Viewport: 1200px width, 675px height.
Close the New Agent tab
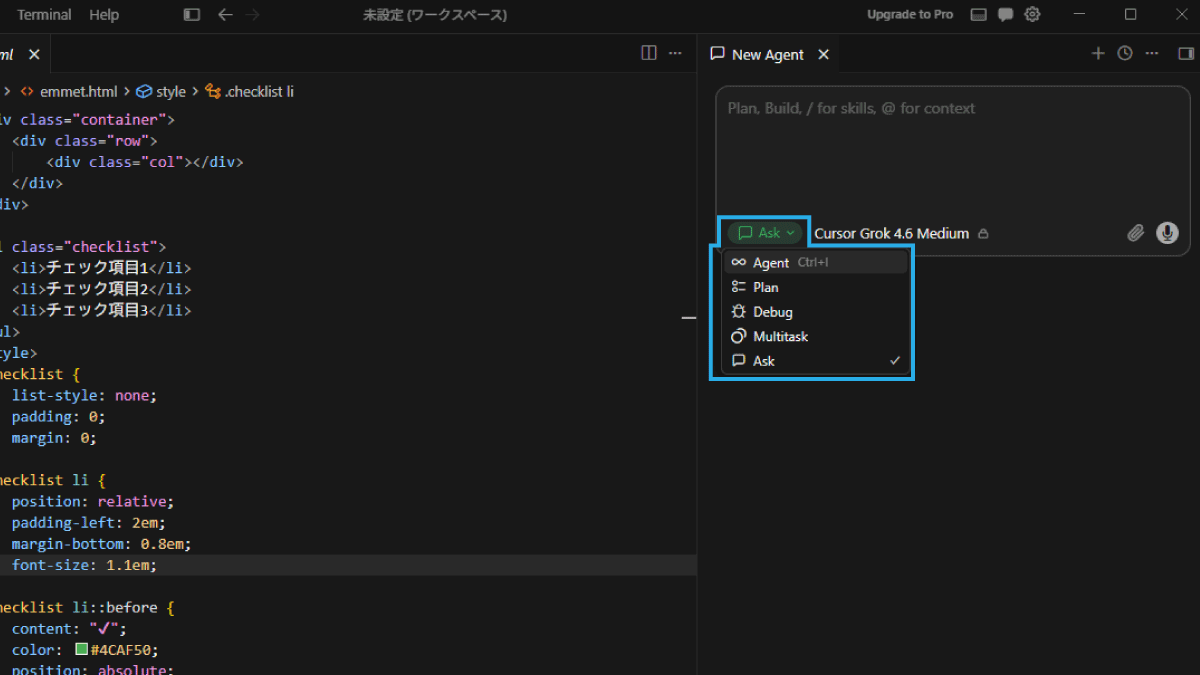click(x=824, y=55)
